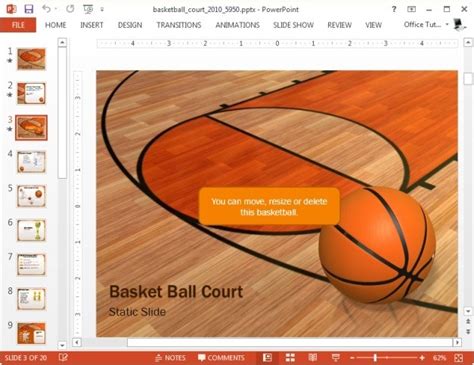Select slide 8 thumbnail

coord(31,299)
